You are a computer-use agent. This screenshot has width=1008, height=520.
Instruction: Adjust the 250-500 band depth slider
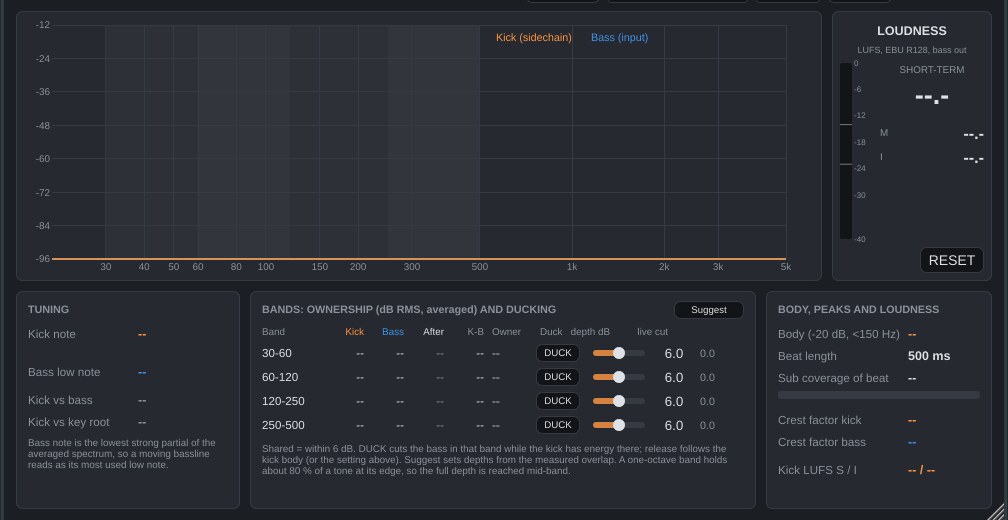click(x=618, y=425)
